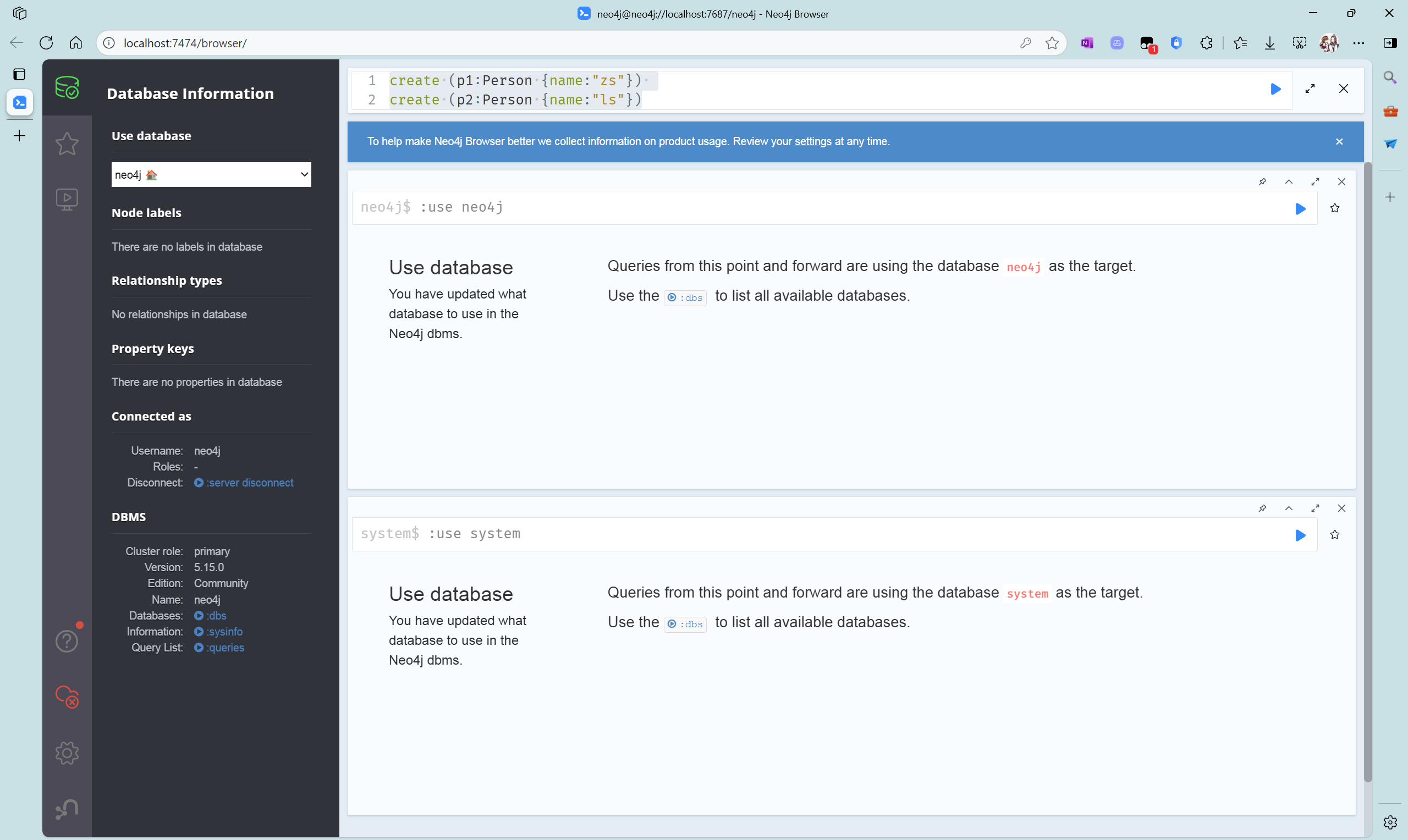The height and width of the screenshot is (840, 1408).
Task: Save ':use neo4j' as a favorite
Action: [x=1335, y=208]
